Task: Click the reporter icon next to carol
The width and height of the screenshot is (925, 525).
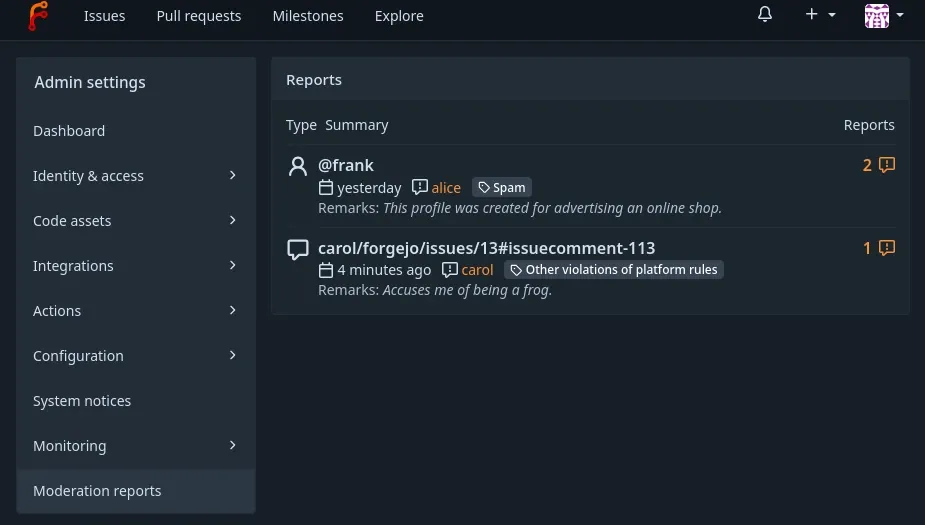Action: [450, 270]
